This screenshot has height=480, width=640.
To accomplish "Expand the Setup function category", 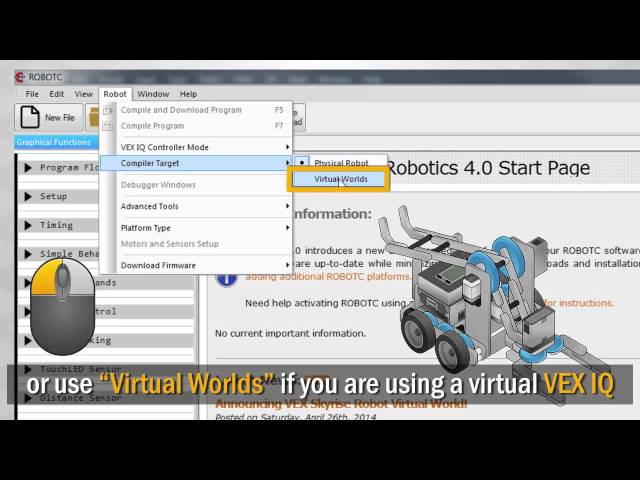I will (x=28, y=196).
